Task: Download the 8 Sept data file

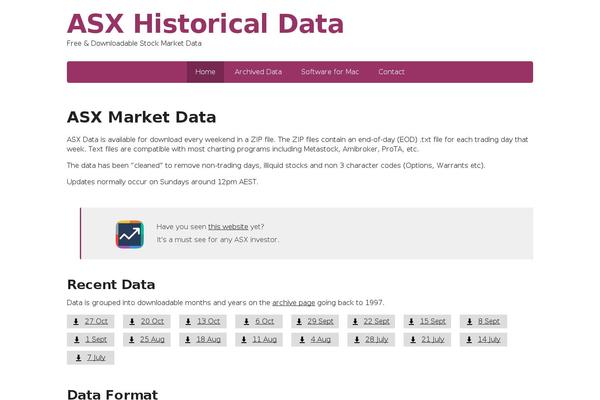Action: [x=483, y=322]
